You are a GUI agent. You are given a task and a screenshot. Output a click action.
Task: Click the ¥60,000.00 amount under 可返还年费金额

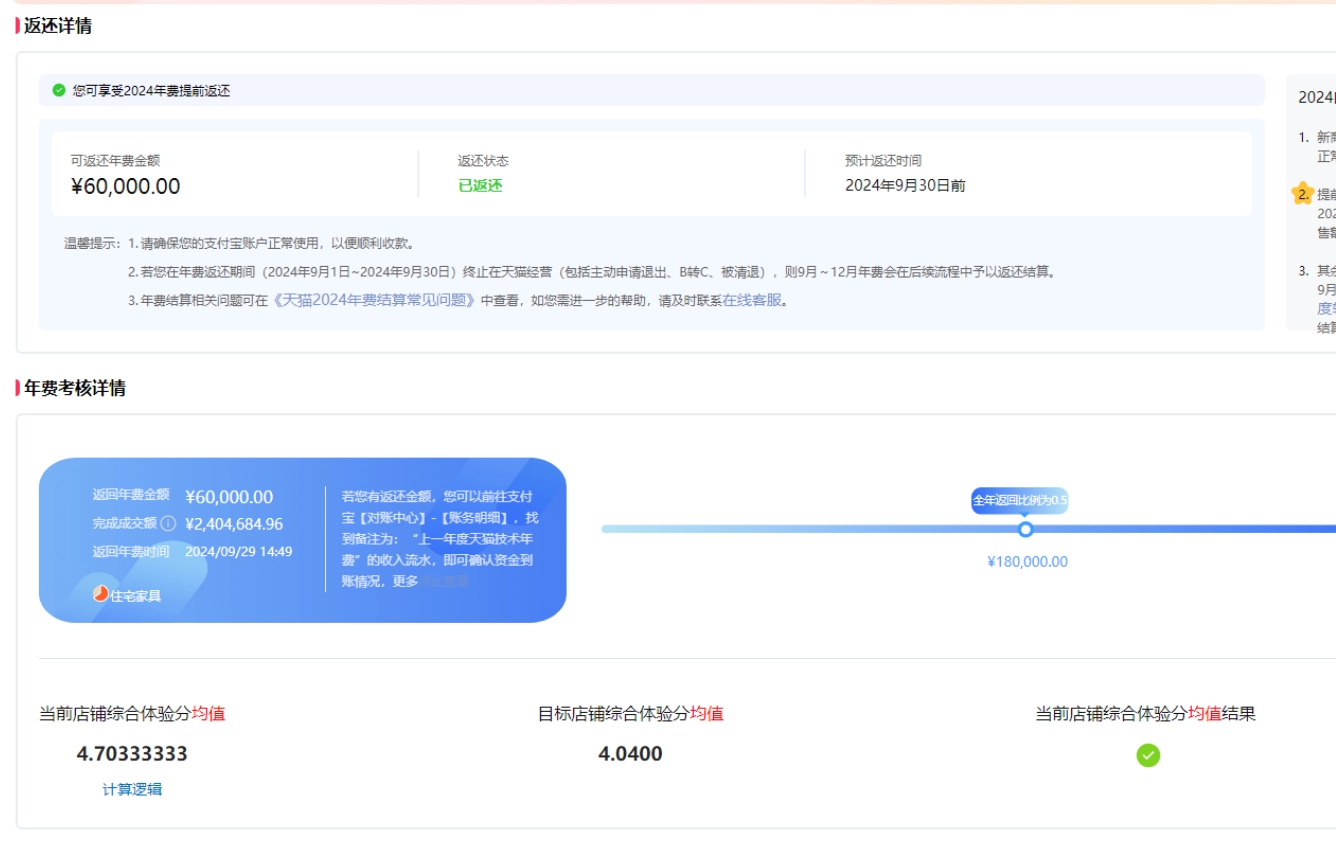pyautogui.click(x=125, y=186)
